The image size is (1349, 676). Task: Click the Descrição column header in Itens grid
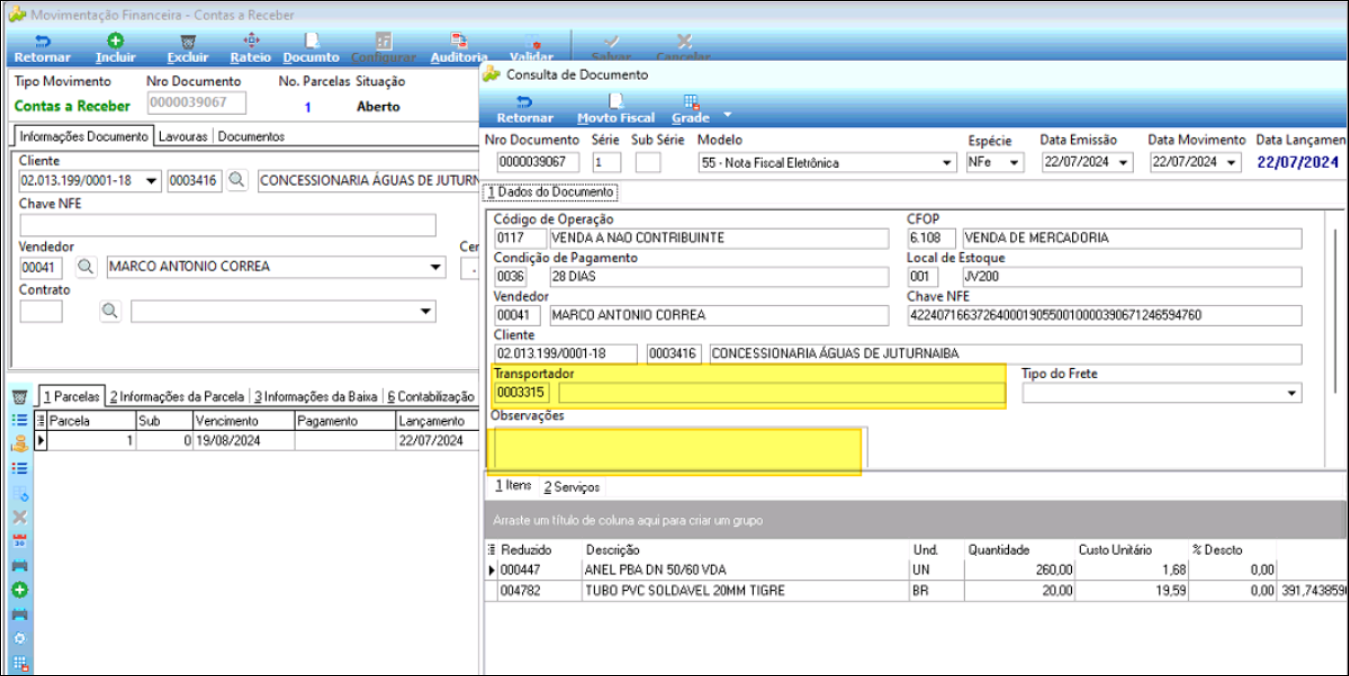click(745, 550)
